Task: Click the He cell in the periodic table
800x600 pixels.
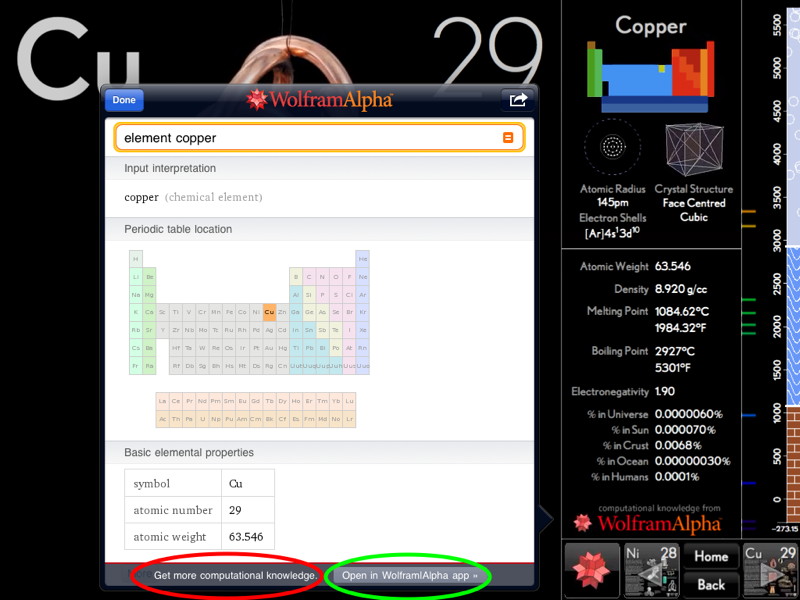Action: (x=362, y=258)
